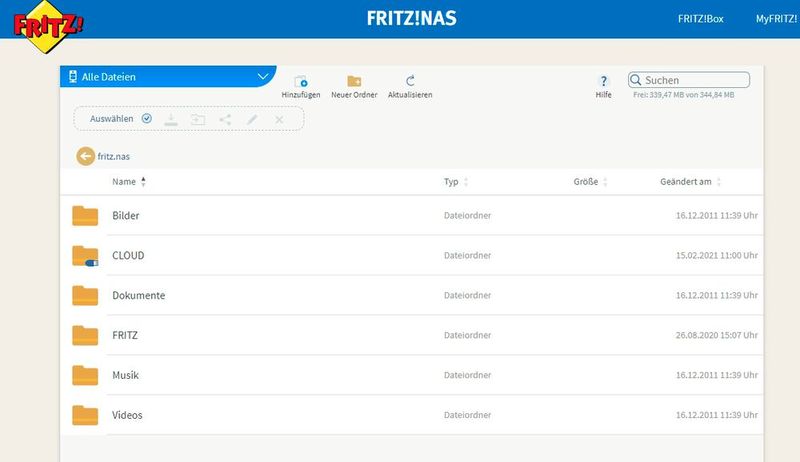Click the FRITZ!NAS title
Screen dimensions: 800x462
412,18
